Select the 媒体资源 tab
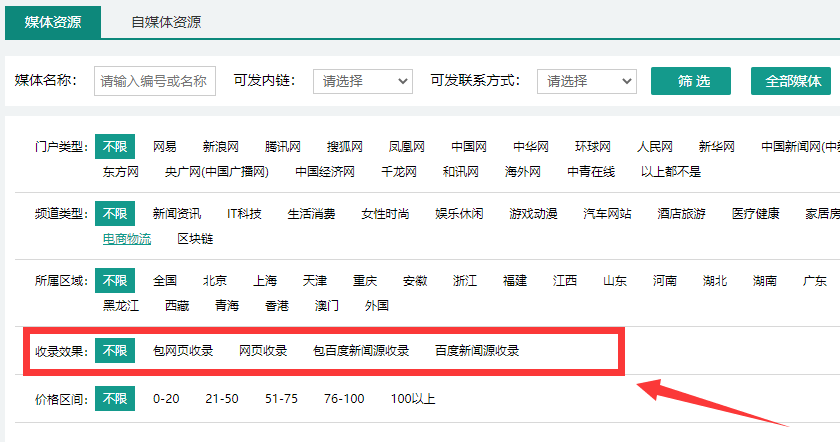Viewport: 840px width, 442px height. tap(52, 21)
